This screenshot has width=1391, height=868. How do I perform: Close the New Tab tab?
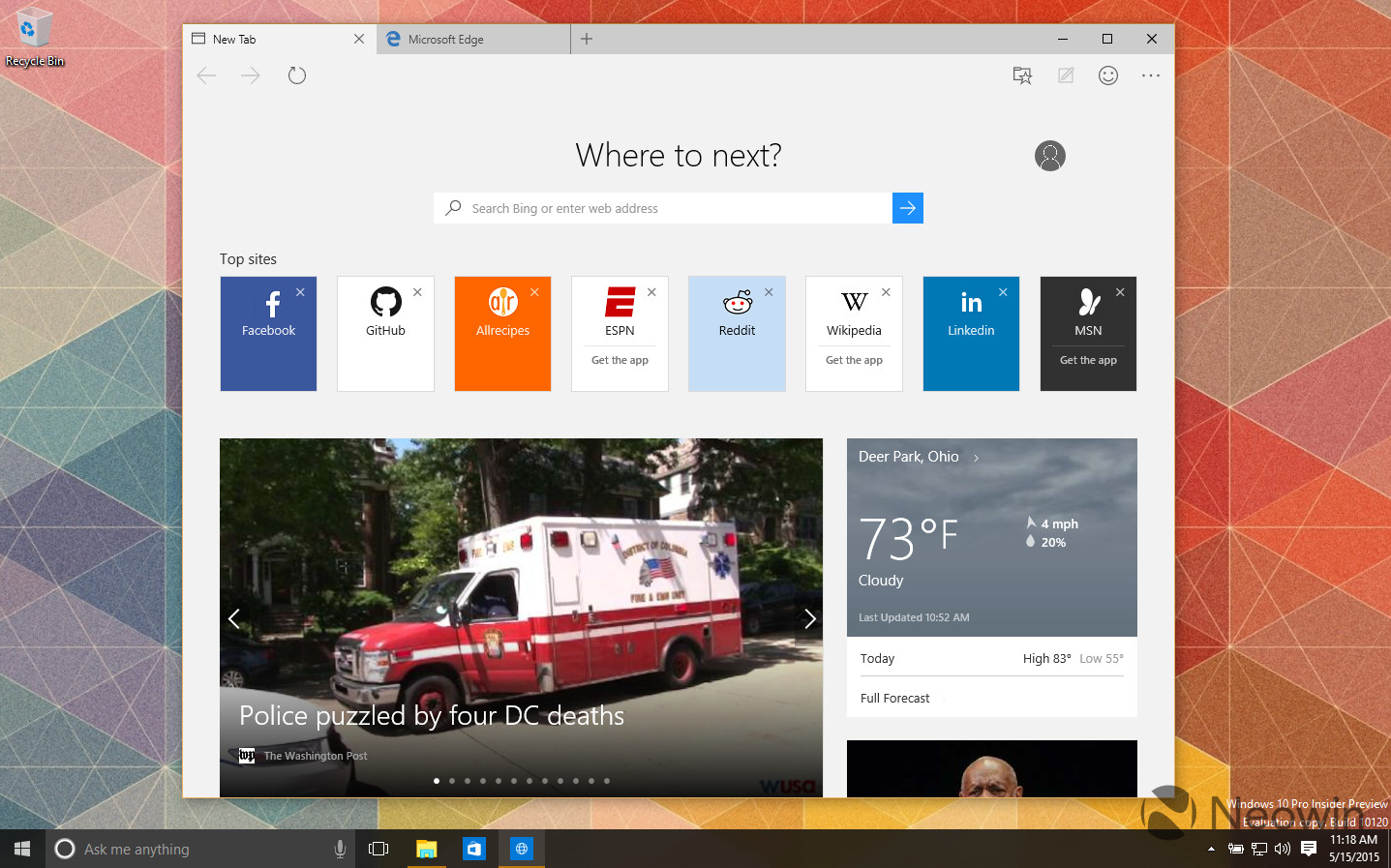[x=359, y=40]
